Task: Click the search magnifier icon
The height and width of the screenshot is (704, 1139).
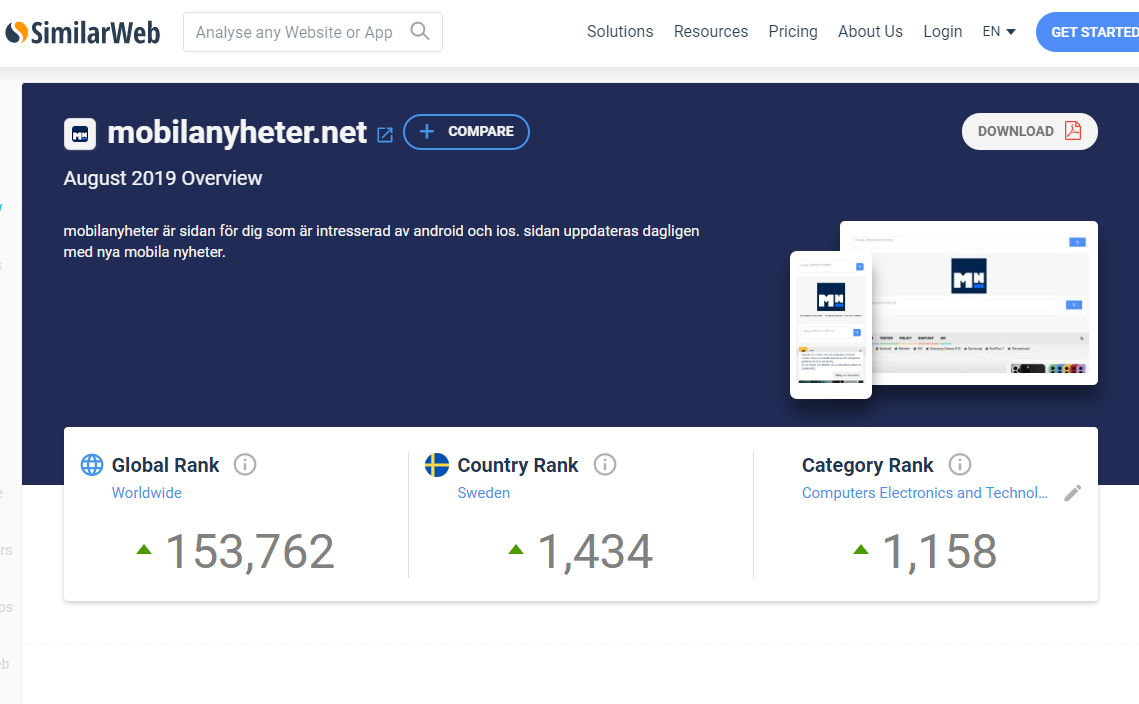Action: 420,31
